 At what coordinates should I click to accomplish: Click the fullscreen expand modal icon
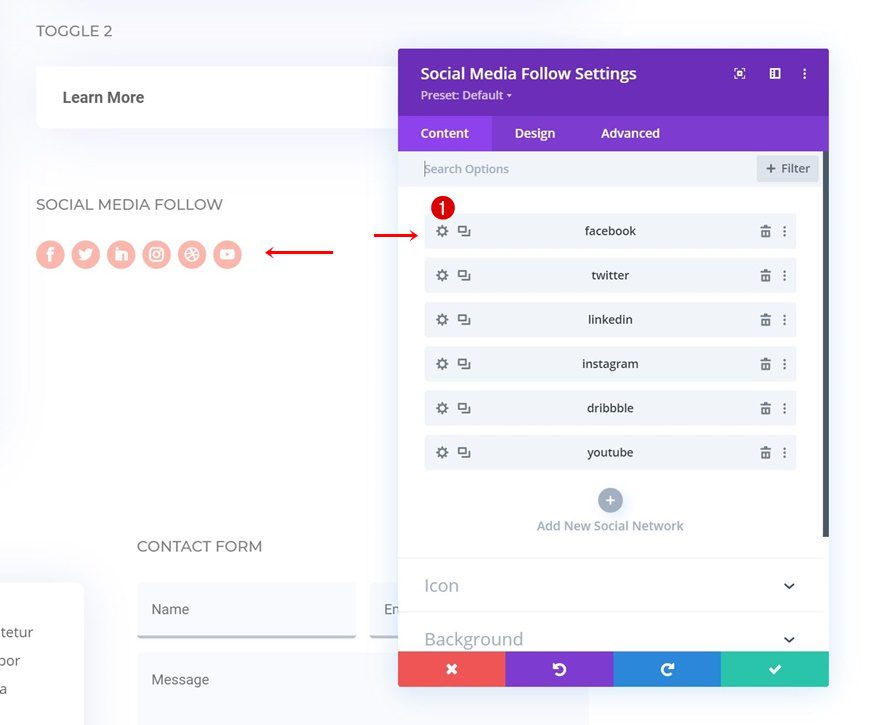point(740,74)
